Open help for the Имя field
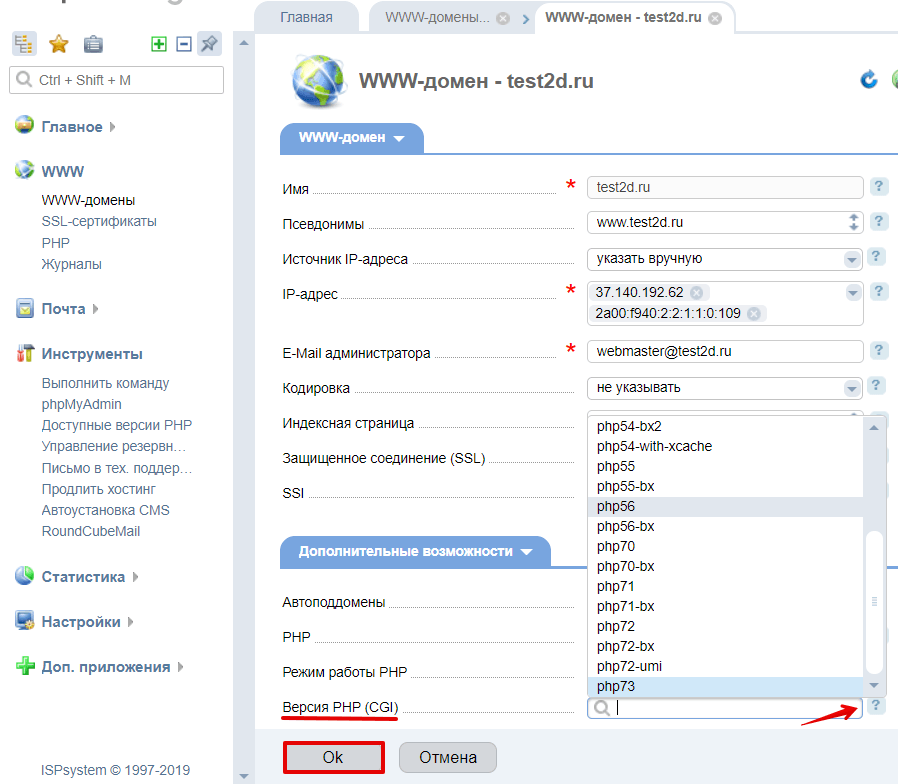This screenshot has width=898, height=784. click(879, 186)
